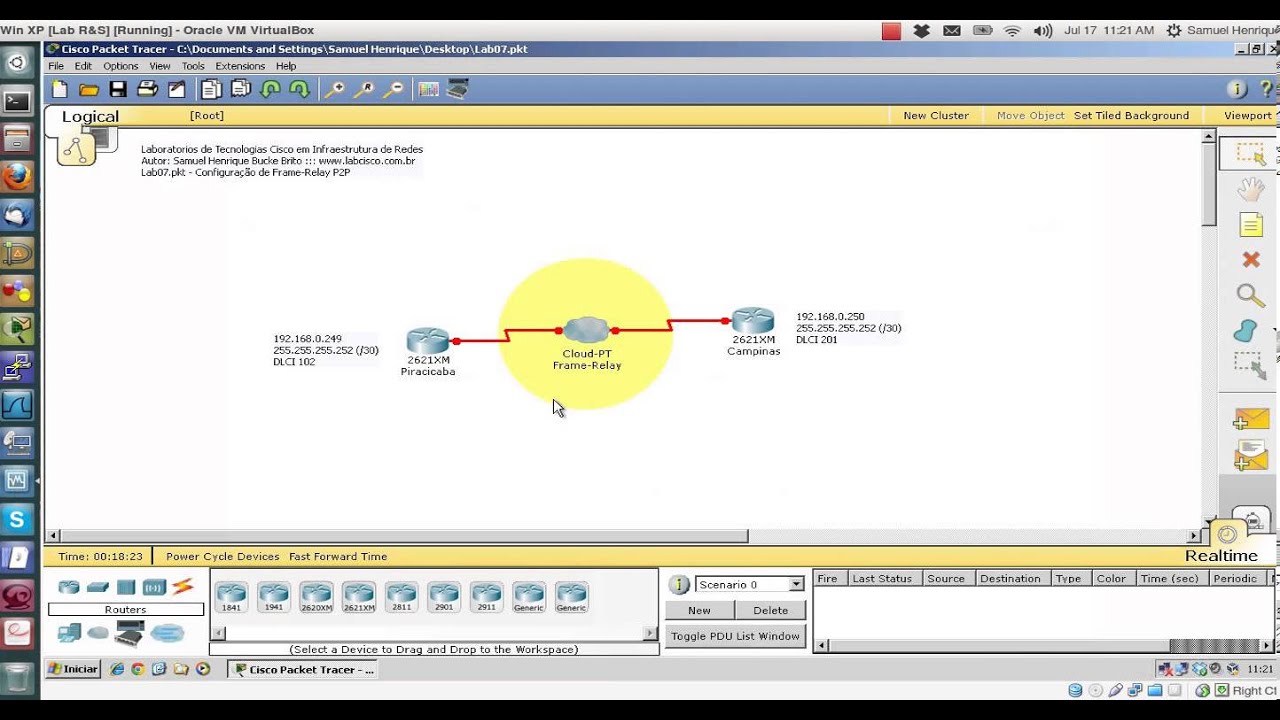
Task: Save the lab with the floppy icon
Action: tap(118, 89)
